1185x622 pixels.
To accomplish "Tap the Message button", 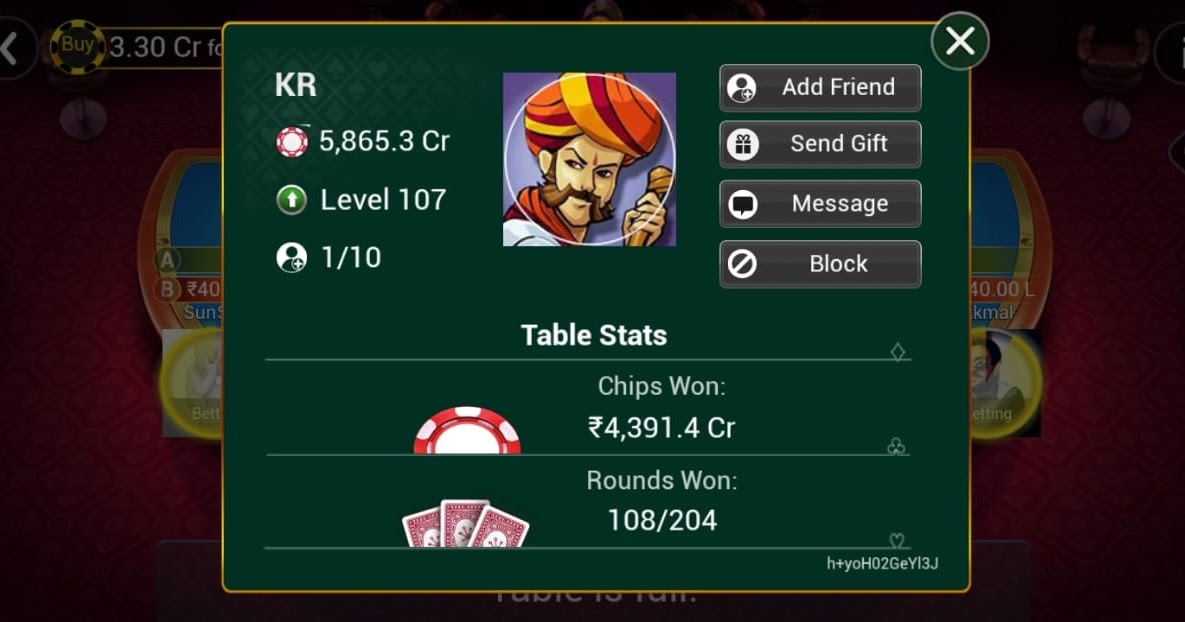I will 820,203.
